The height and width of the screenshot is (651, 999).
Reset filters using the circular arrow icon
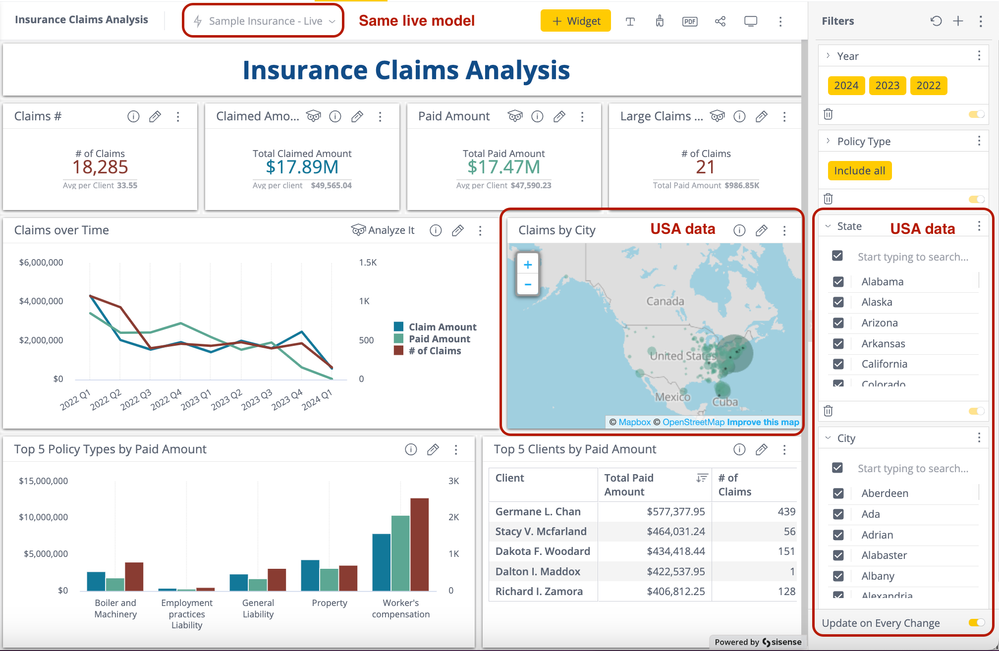pyautogui.click(x=936, y=21)
